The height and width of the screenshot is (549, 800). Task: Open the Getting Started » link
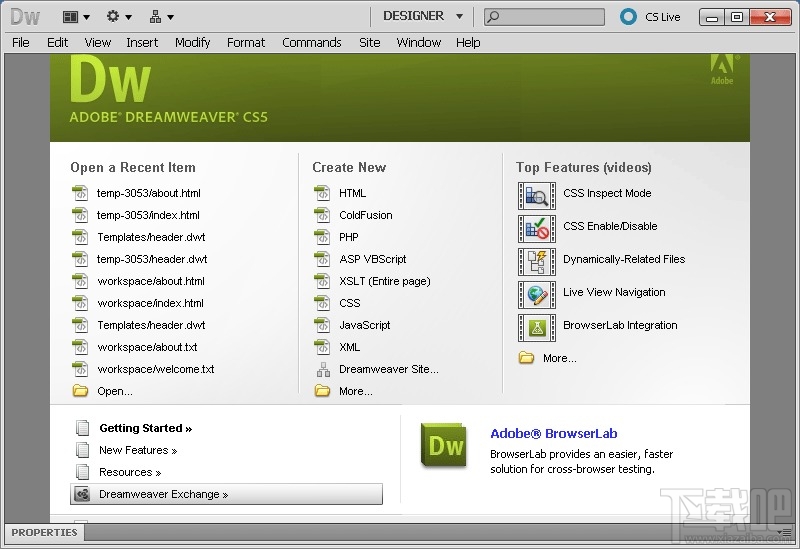tap(145, 428)
